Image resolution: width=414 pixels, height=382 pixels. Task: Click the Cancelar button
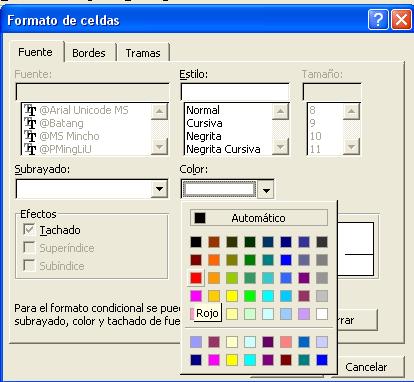point(366,367)
